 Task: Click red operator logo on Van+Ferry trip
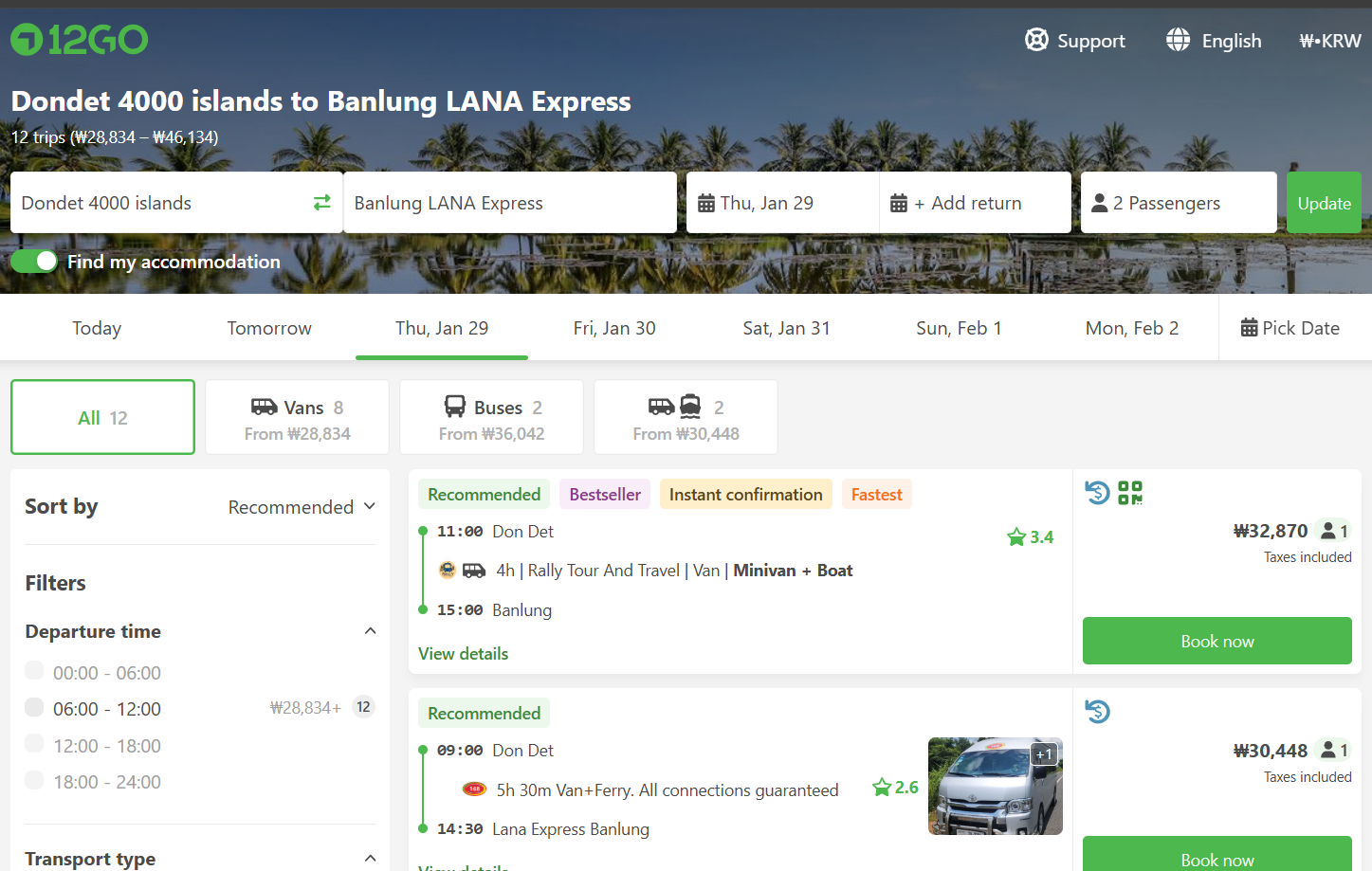[x=474, y=789]
